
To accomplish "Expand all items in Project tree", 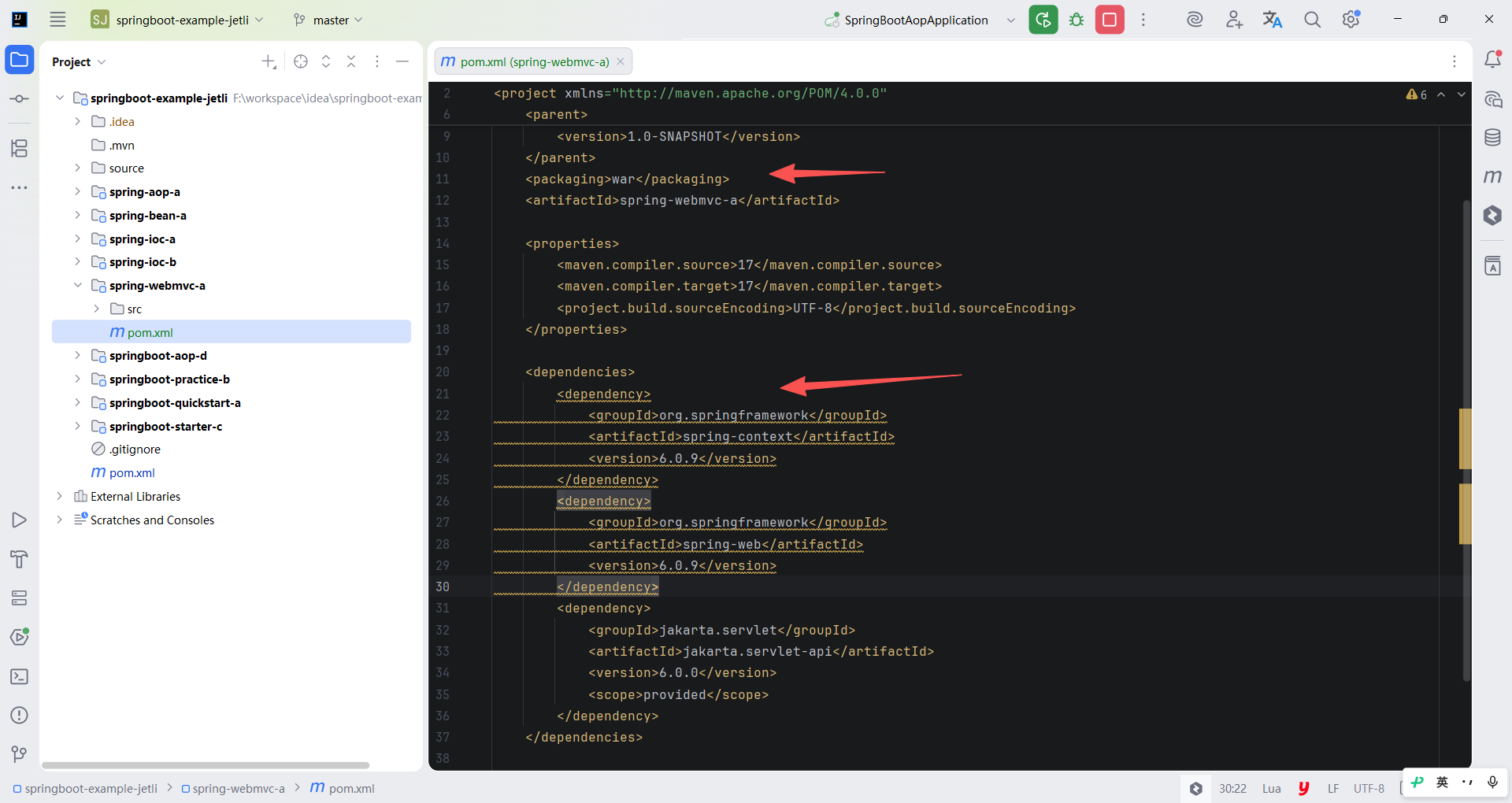I will 326,61.
